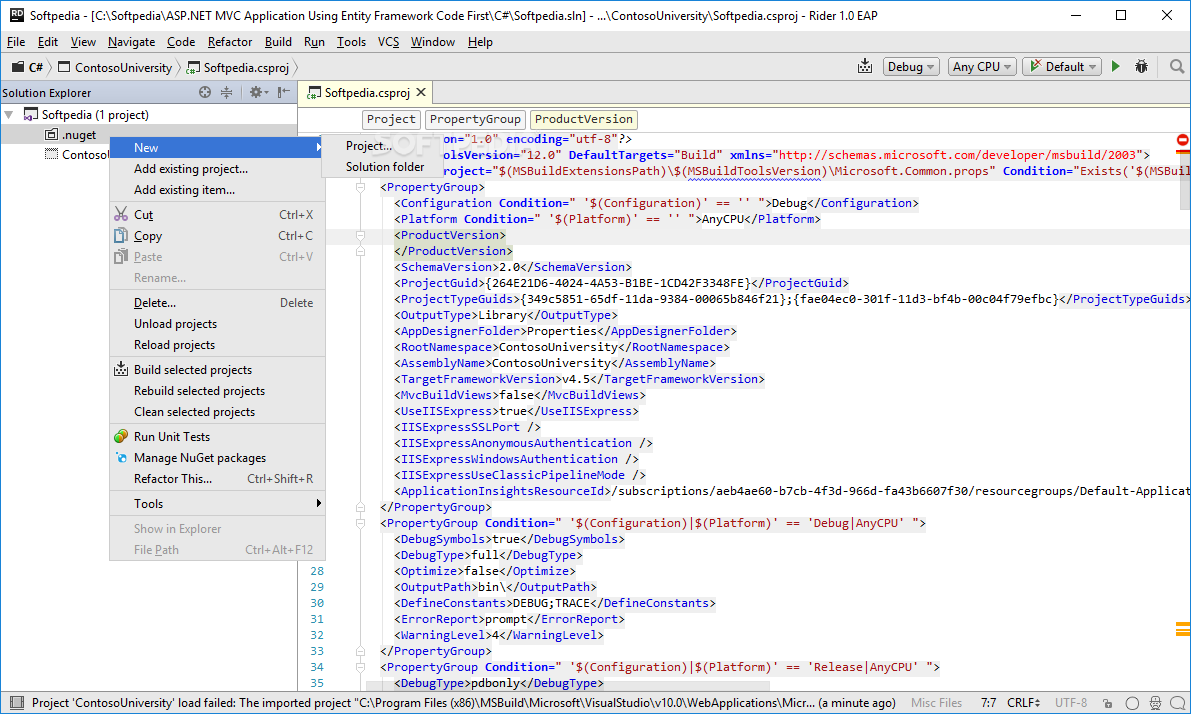Open the Any CPU platform dropdown
This screenshot has height=714, width=1191.
coord(982,67)
